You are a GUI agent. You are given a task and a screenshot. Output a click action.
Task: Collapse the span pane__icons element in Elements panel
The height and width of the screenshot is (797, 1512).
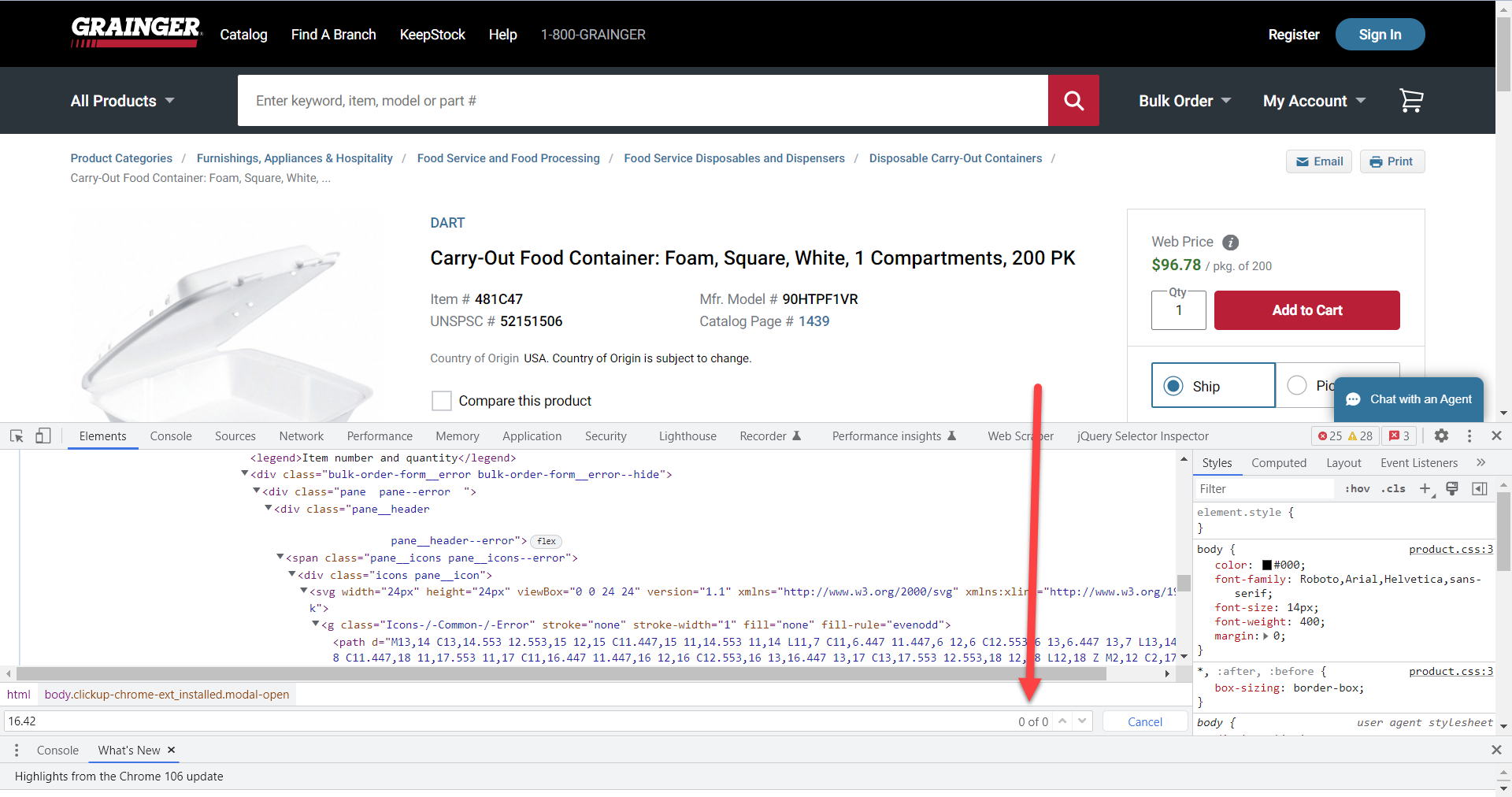tap(280, 557)
